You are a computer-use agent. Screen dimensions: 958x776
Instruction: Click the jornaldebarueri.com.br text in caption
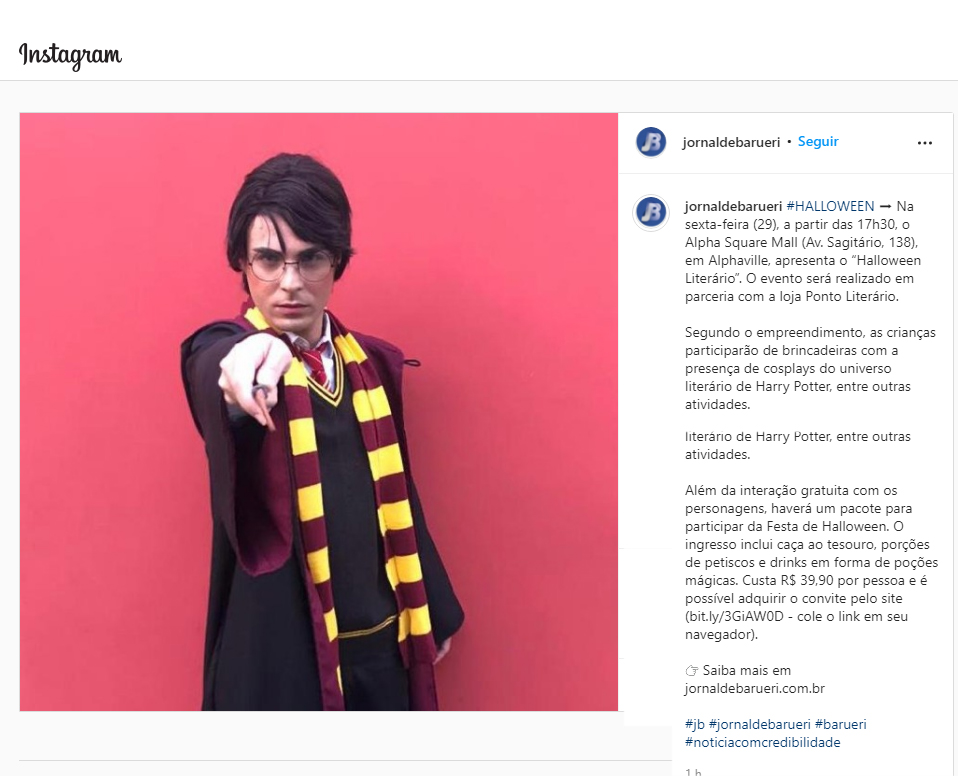pyautogui.click(x=755, y=689)
